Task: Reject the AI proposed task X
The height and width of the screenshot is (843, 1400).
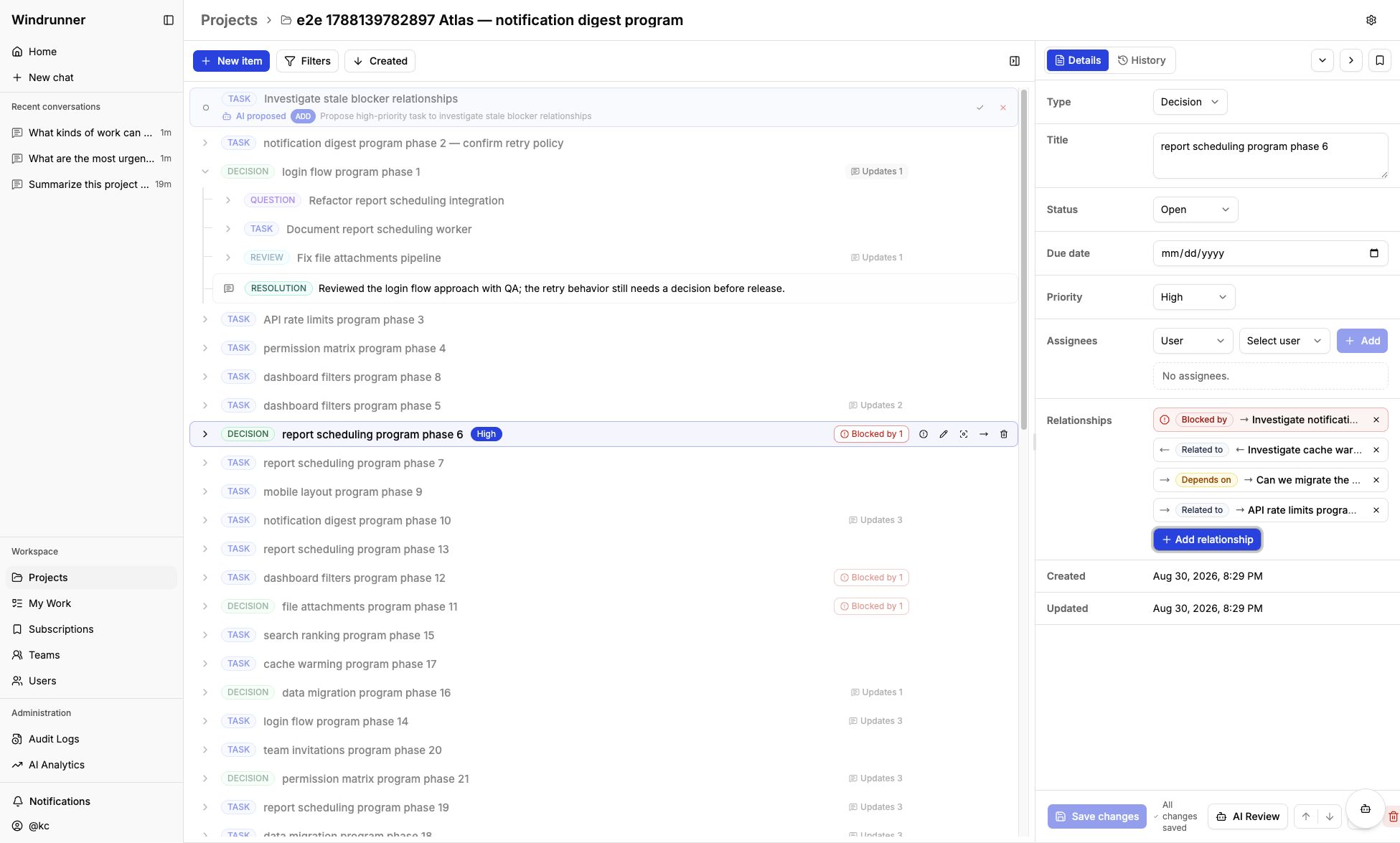Action: pyautogui.click(x=1003, y=108)
